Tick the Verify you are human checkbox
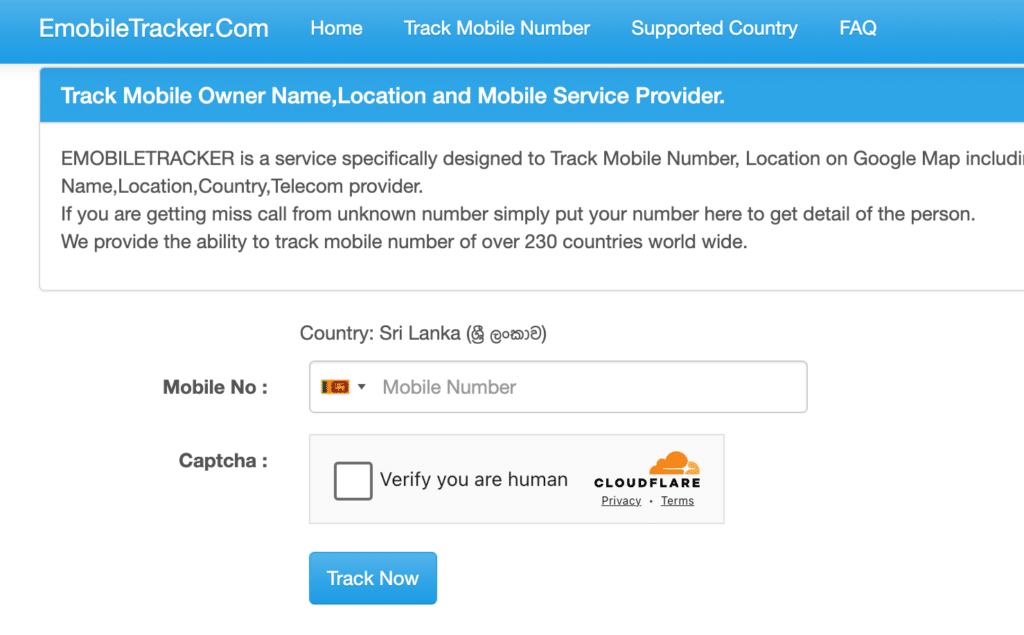Image resolution: width=1024 pixels, height=635 pixels. click(x=353, y=481)
